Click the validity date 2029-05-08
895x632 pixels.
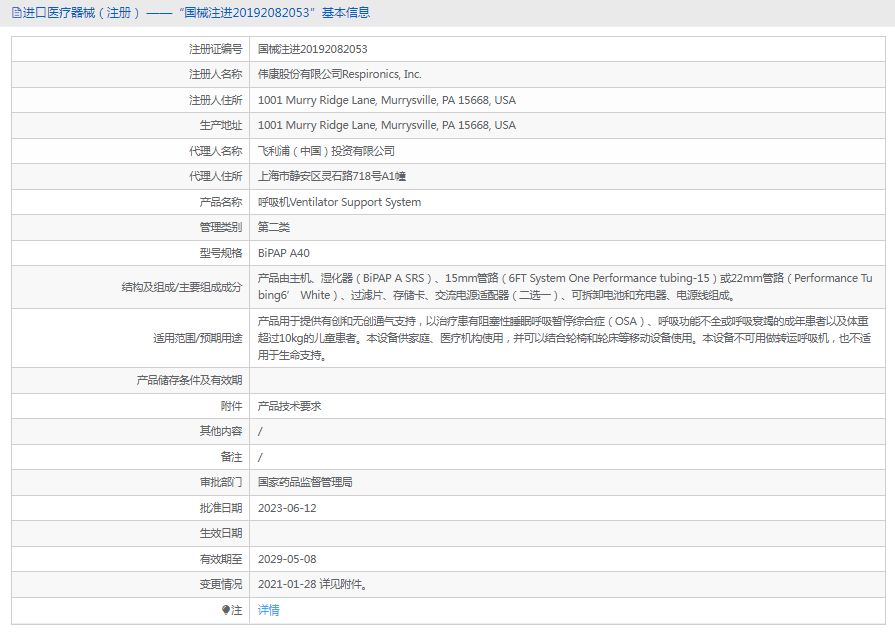[287, 559]
